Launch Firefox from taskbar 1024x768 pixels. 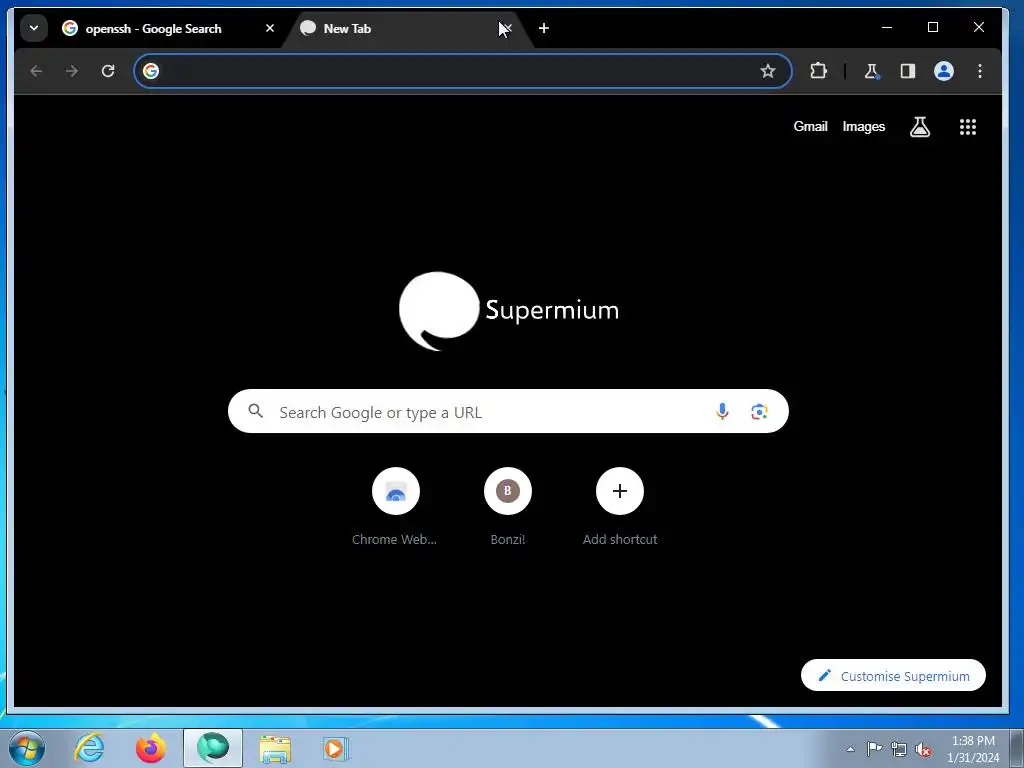tap(151, 748)
